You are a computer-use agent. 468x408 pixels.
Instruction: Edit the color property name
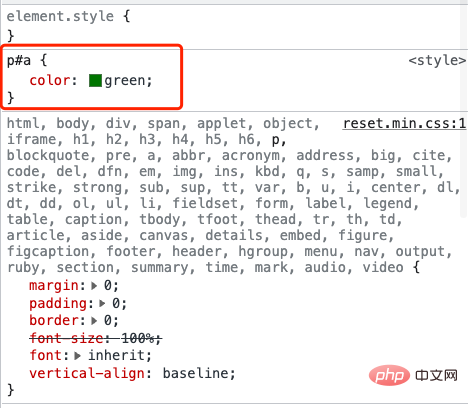(x=50, y=80)
